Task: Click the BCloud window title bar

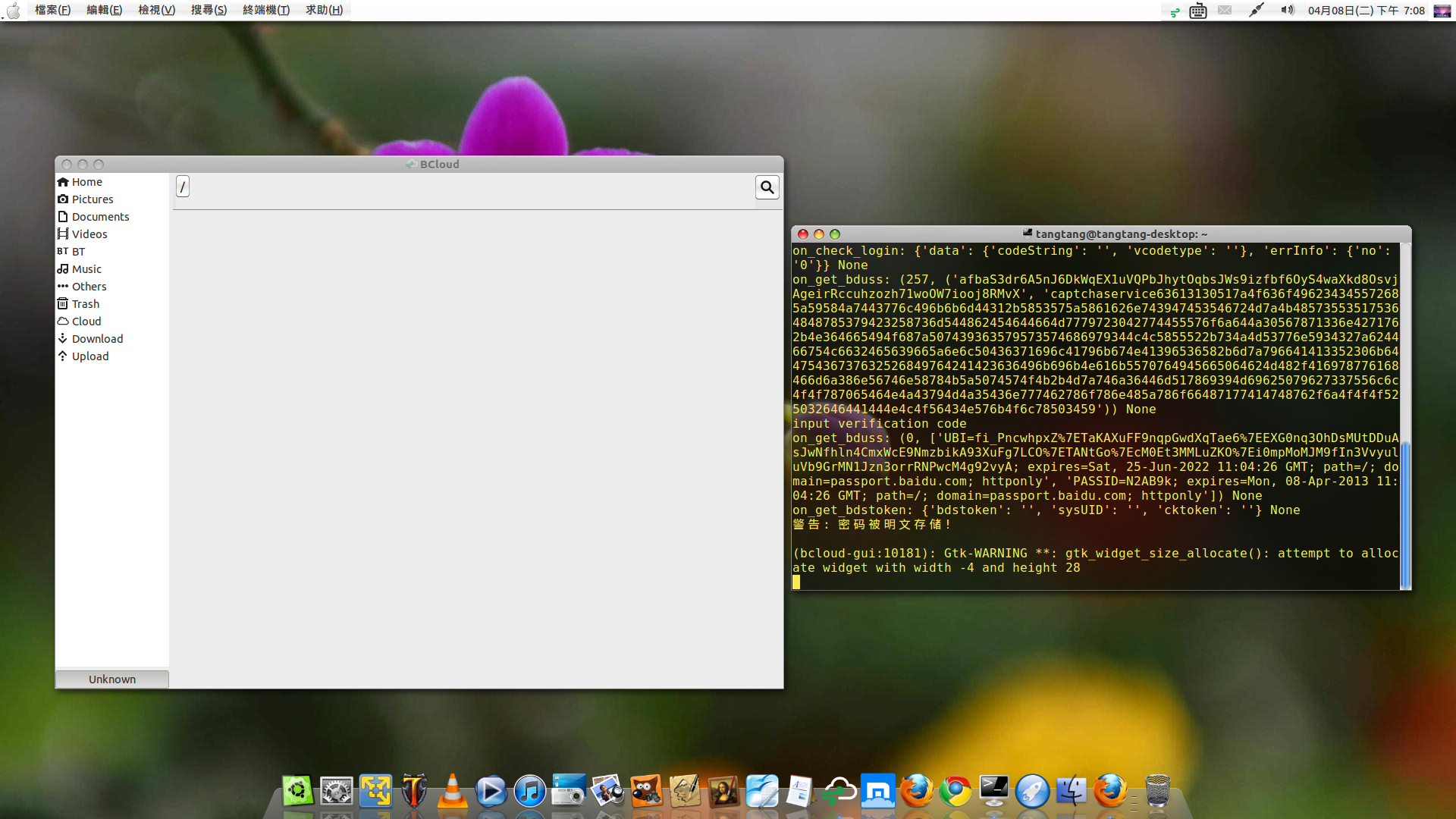Action: (x=419, y=165)
